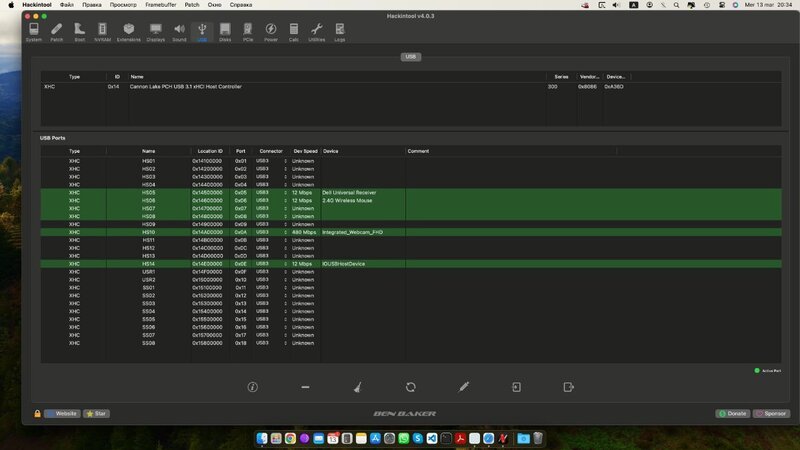Go to the PCIe section
The height and width of the screenshot is (450, 800).
point(248,32)
